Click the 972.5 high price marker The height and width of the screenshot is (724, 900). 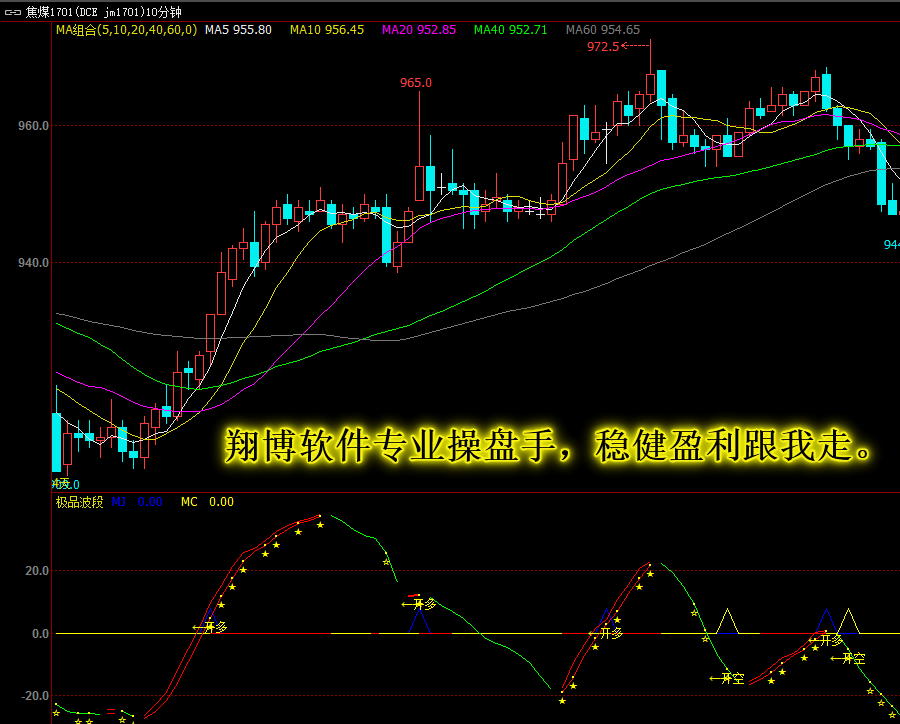pyautogui.click(x=603, y=47)
